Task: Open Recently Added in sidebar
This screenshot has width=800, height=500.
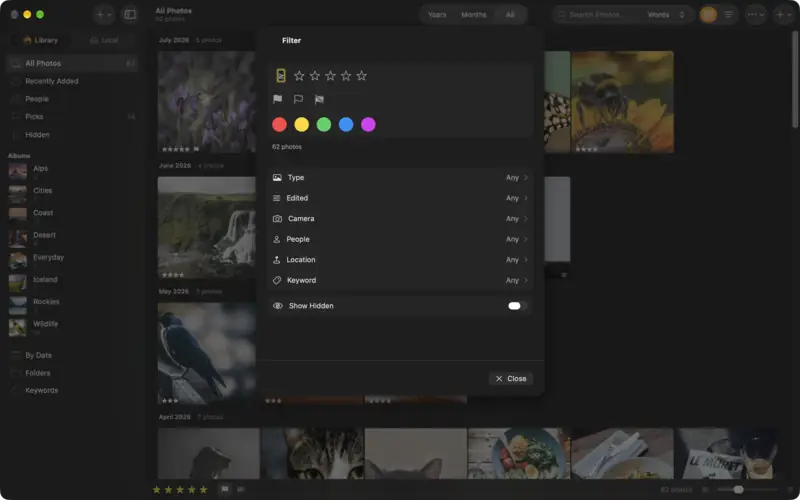Action: coord(72,81)
